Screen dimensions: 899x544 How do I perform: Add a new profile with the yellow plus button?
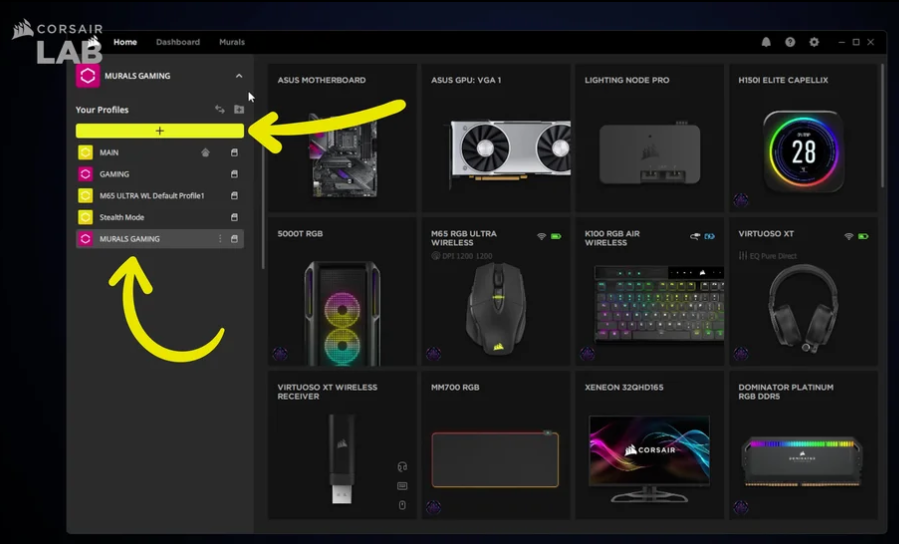(159, 131)
